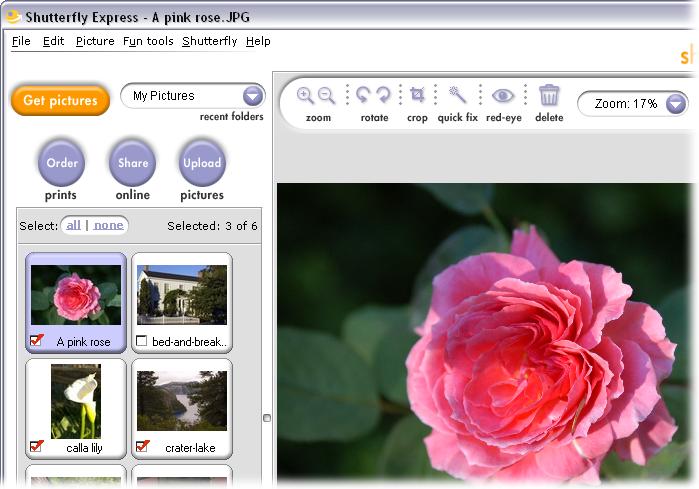
Task: Select the crop tool icon
Action: [417, 95]
